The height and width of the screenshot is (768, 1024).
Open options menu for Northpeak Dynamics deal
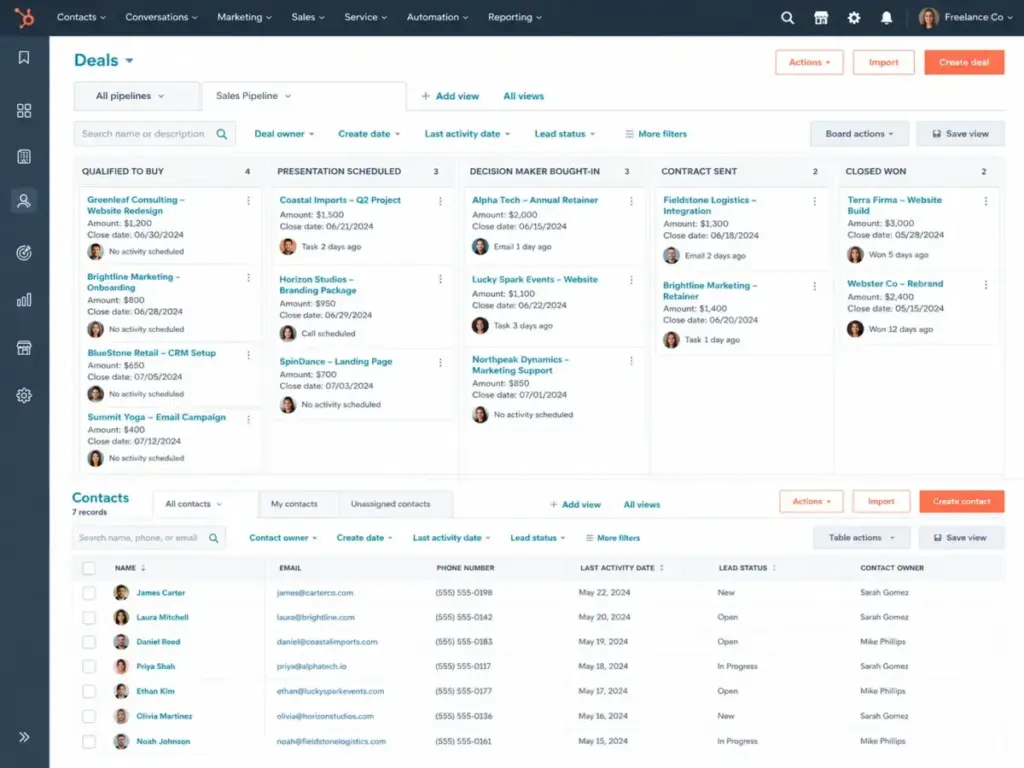632,360
